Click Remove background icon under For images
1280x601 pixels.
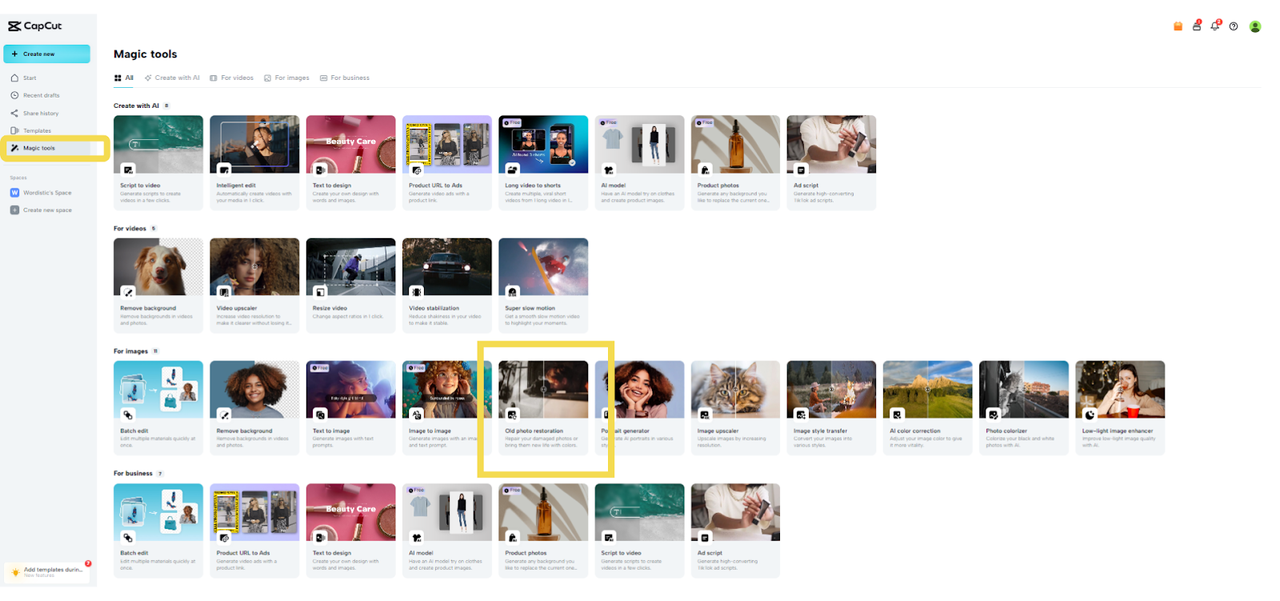click(224, 414)
